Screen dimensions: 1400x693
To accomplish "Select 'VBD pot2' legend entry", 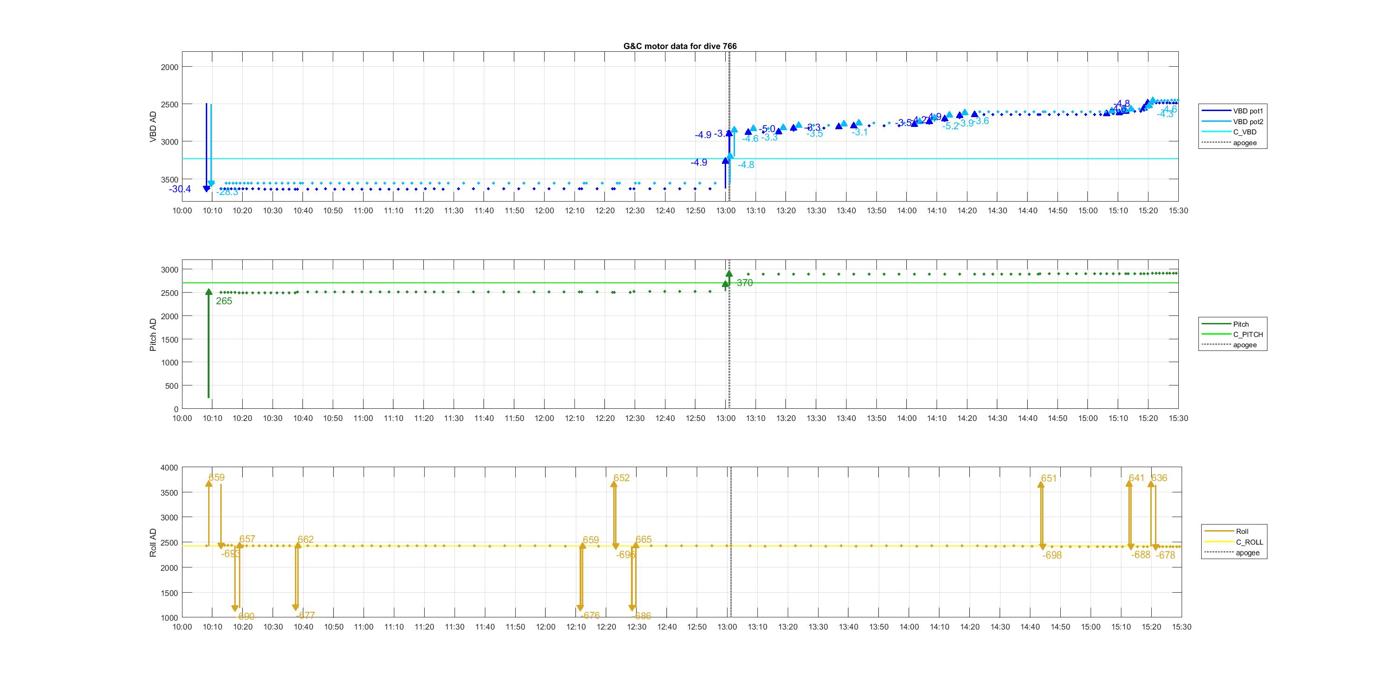I will coord(1248,121).
